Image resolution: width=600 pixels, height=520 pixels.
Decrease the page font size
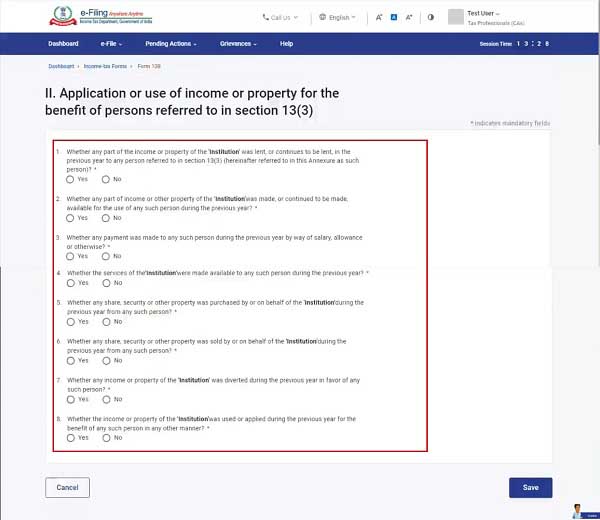379,17
